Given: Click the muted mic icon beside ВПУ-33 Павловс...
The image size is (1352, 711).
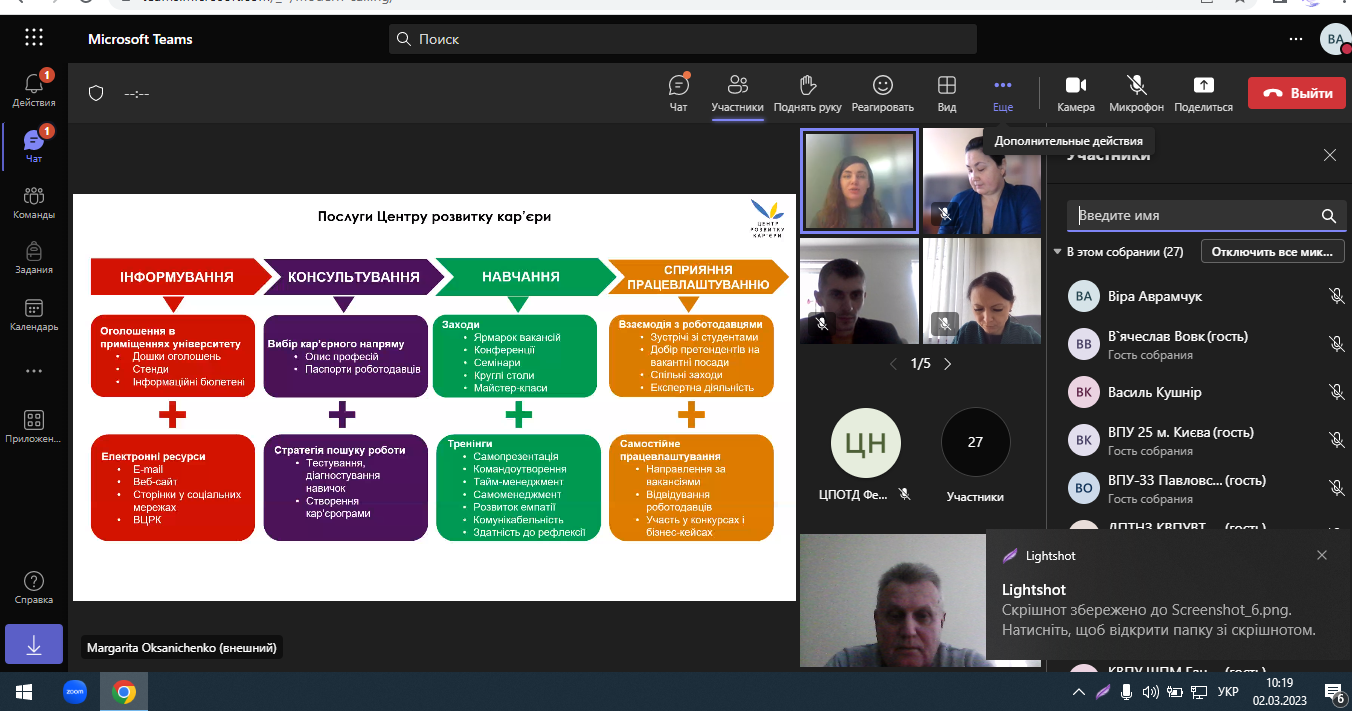Looking at the screenshot, I should (x=1336, y=488).
